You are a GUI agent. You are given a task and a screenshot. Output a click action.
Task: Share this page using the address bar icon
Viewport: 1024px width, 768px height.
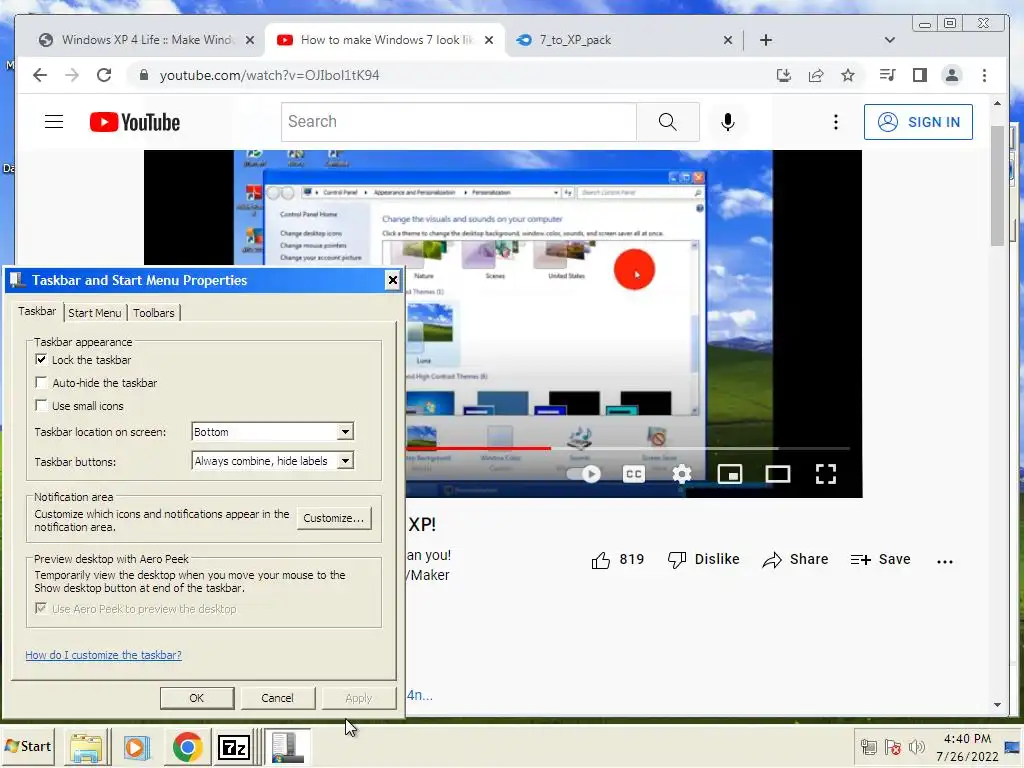[816, 75]
